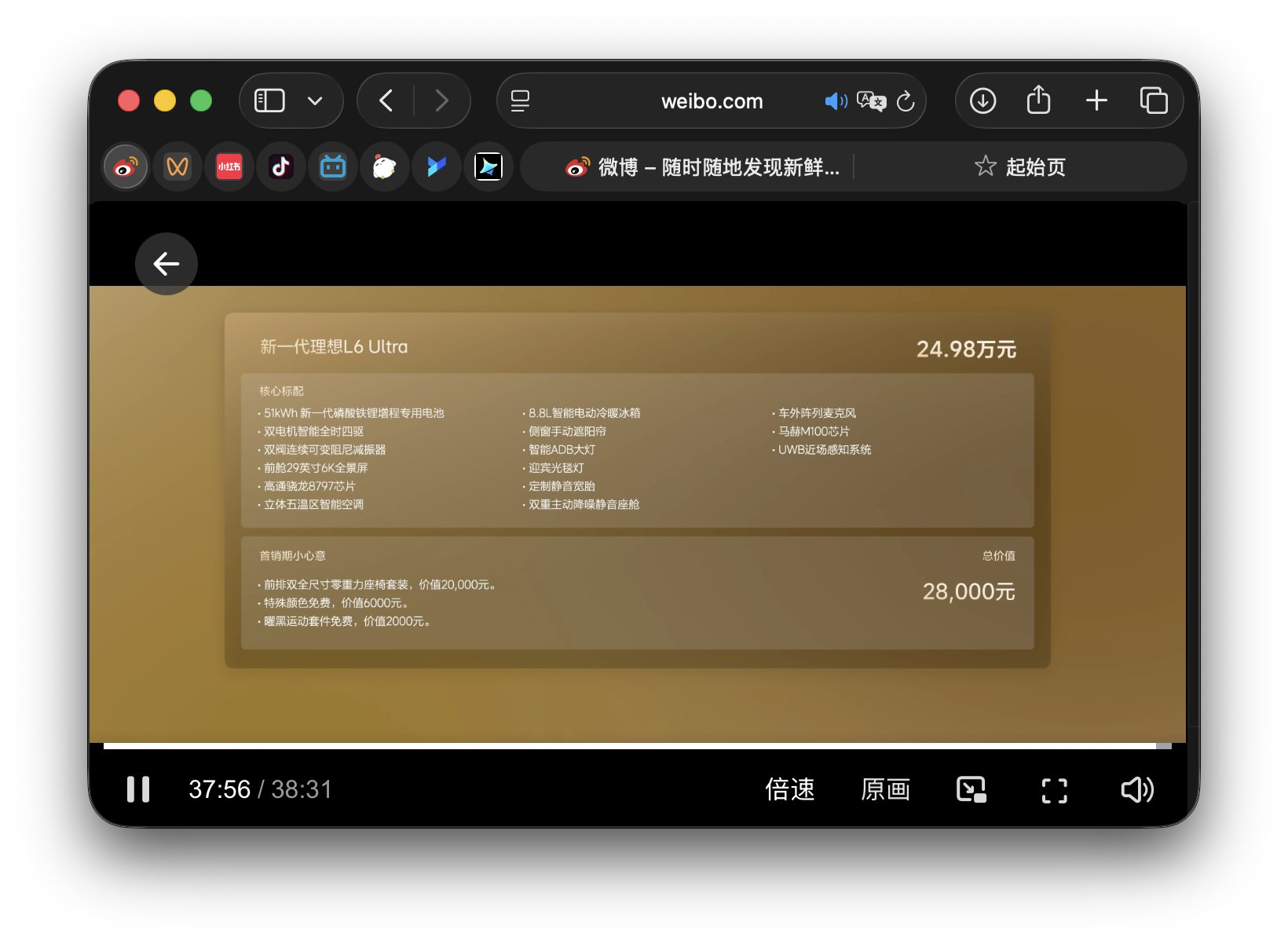This screenshot has height=944, width=1288.
Task: Open the 倍速 playback speed menu
Action: [790, 789]
